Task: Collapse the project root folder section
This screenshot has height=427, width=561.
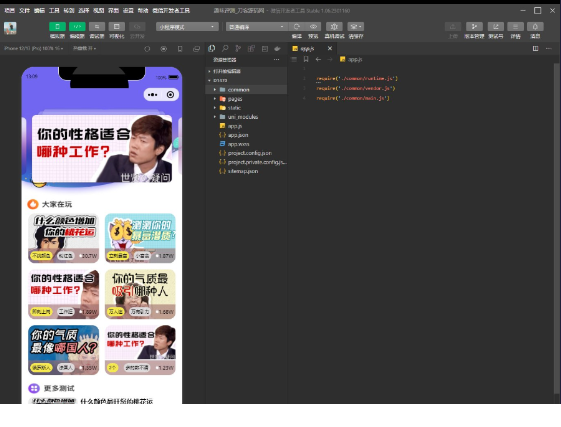Action: click(246, 80)
